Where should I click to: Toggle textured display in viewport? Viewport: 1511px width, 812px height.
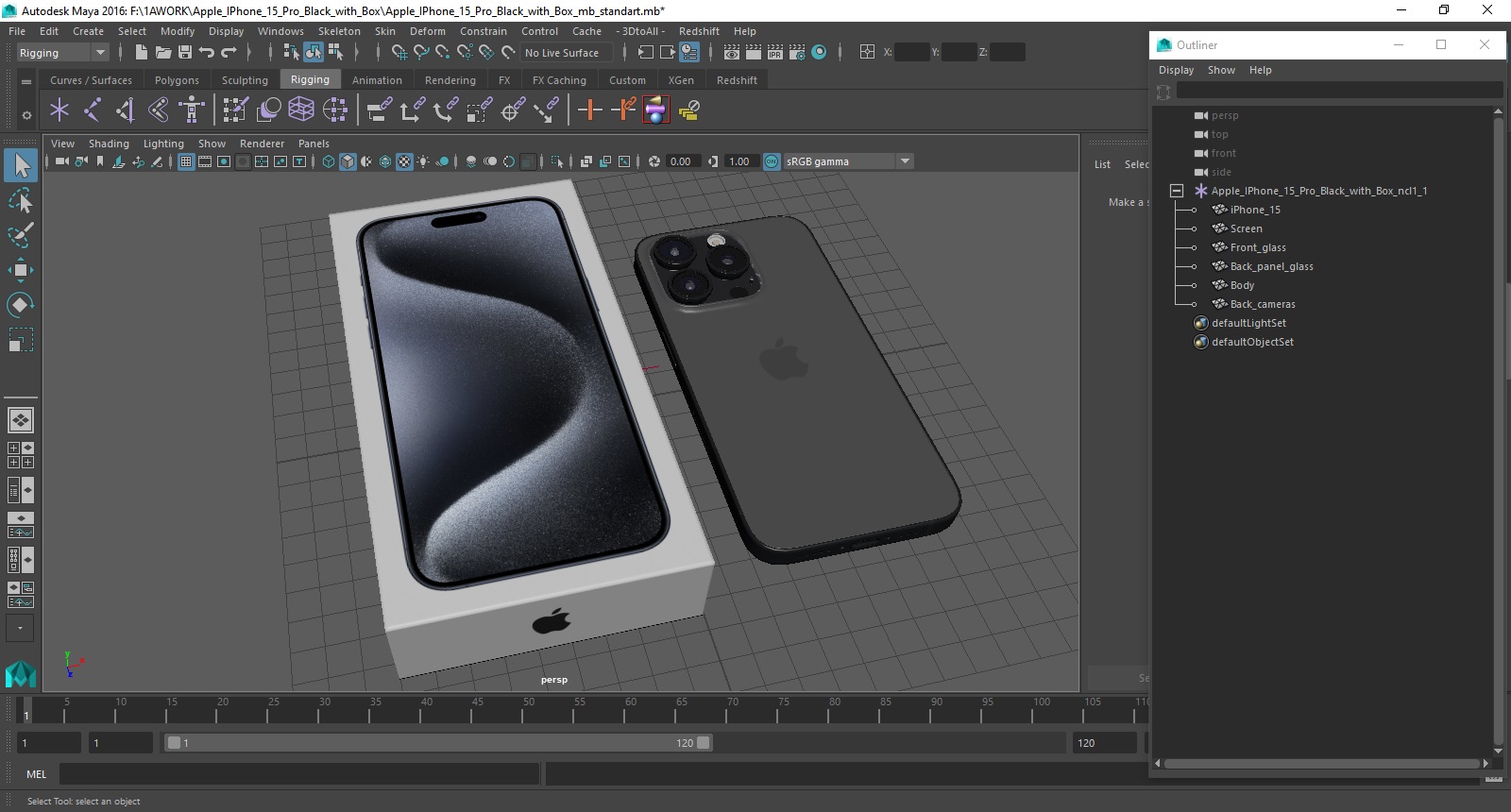click(x=404, y=161)
